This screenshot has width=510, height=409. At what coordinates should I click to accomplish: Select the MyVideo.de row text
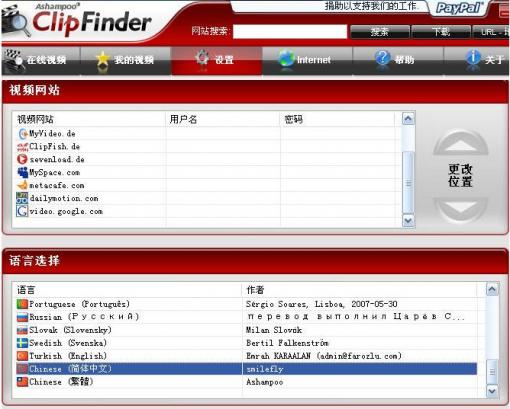(52, 134)
